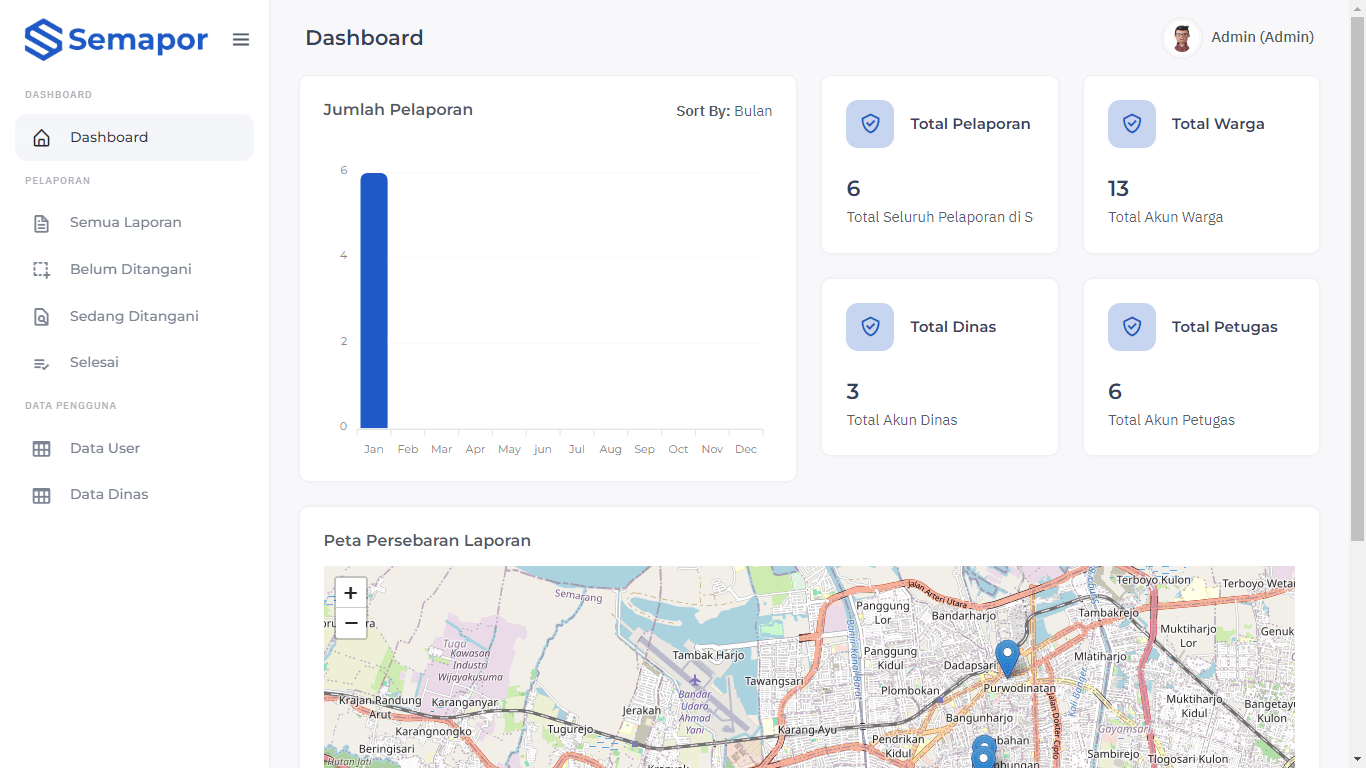Click the Total Warga shield icon

[1132, 124]
